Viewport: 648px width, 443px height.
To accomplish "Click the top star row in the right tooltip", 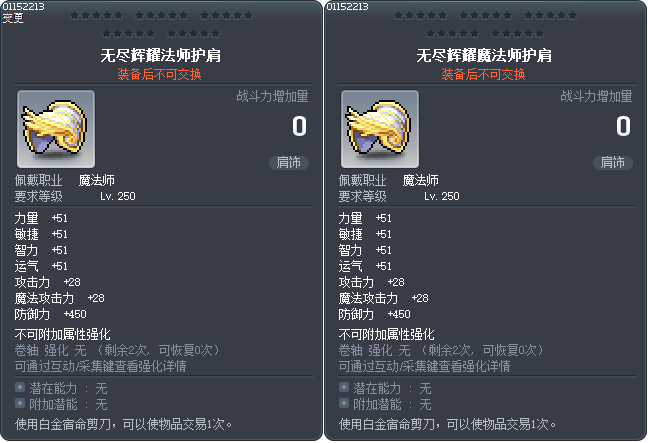I will [485, 17].
